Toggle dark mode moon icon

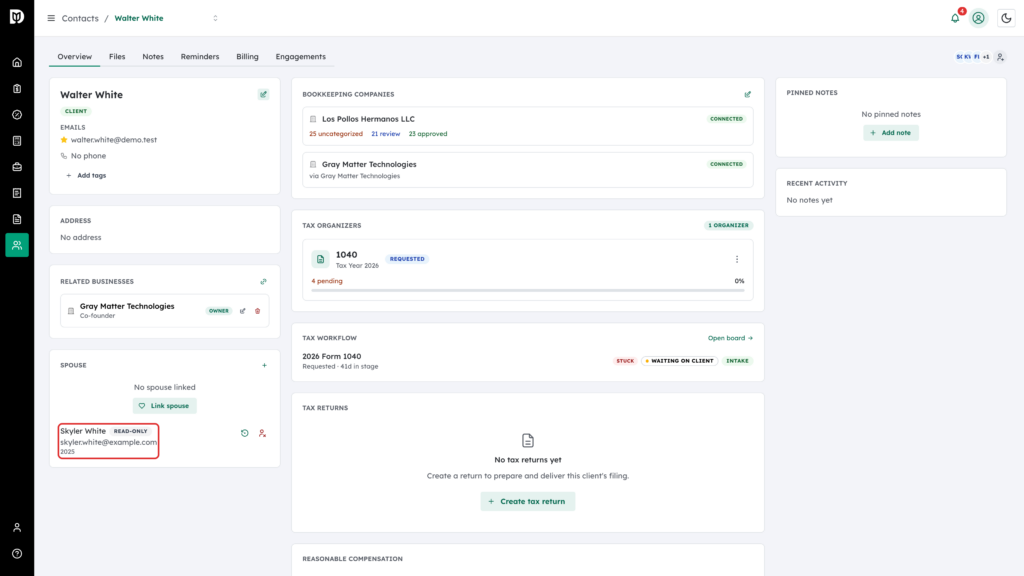[x=1006, y=18]
